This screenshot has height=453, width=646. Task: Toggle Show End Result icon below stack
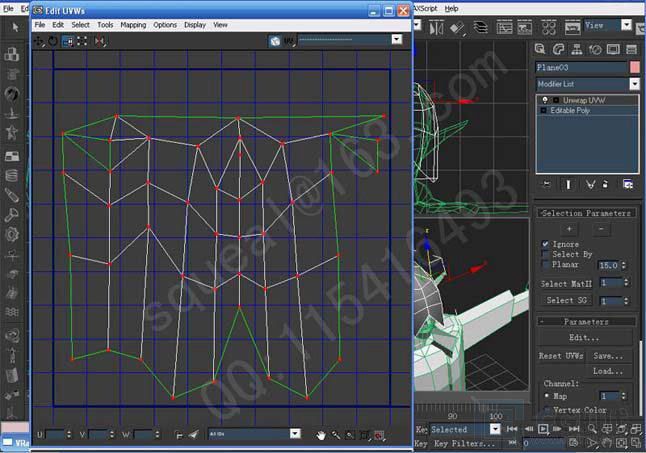click(x=569, y=184)
